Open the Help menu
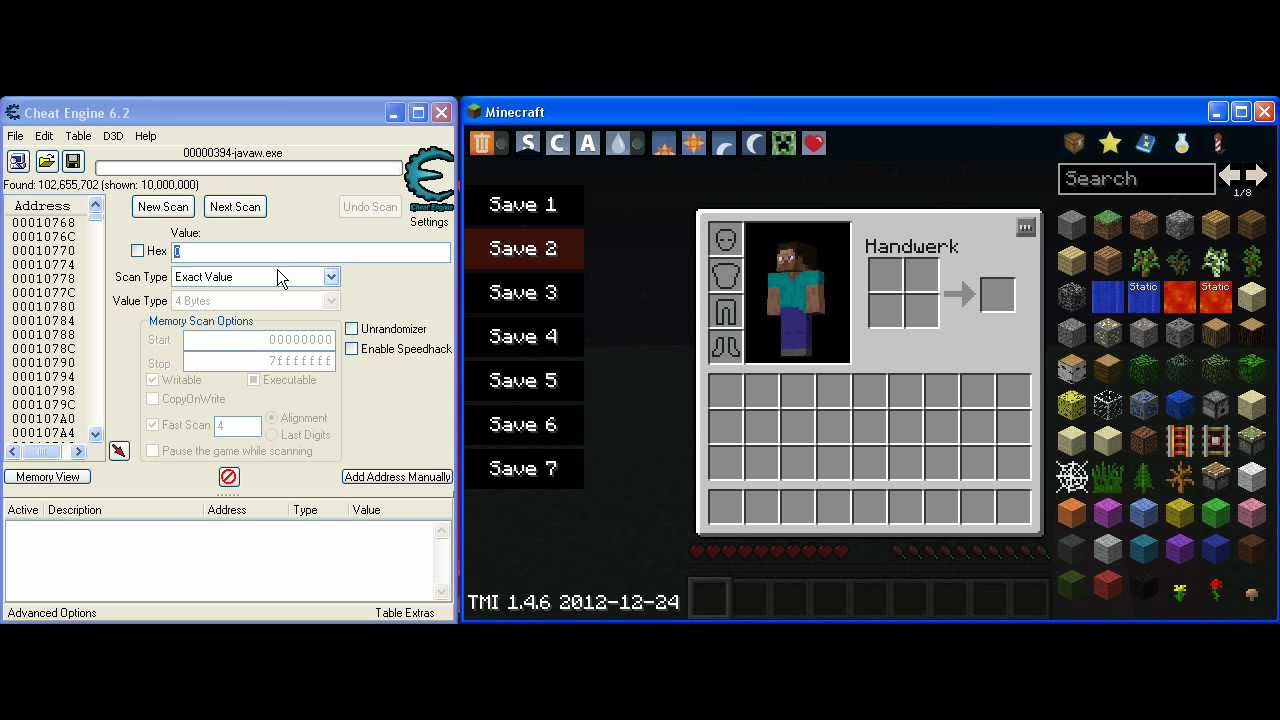1280x720 pixels. pos(146,136)
